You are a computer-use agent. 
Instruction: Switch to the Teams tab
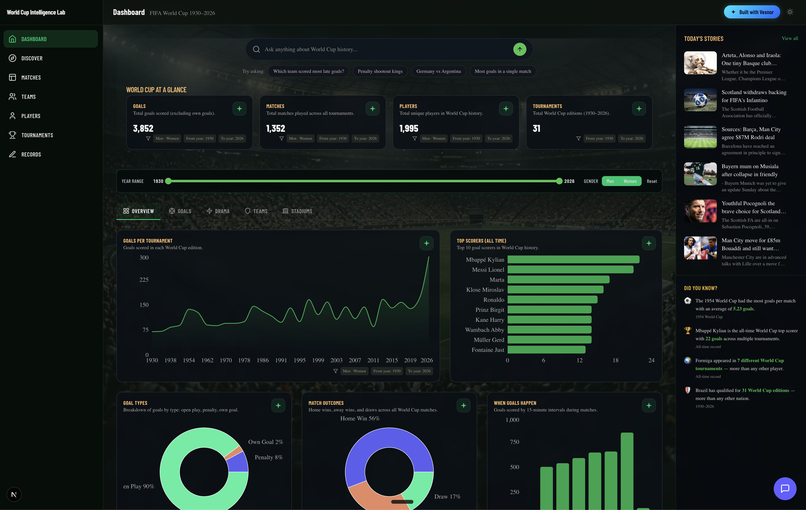click(x=256, y=211)
